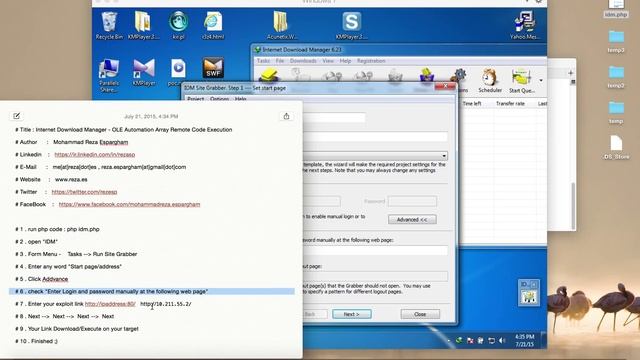The image size is (640, 360).
Task: Click the Advanced << button
Action: [412, 220]
